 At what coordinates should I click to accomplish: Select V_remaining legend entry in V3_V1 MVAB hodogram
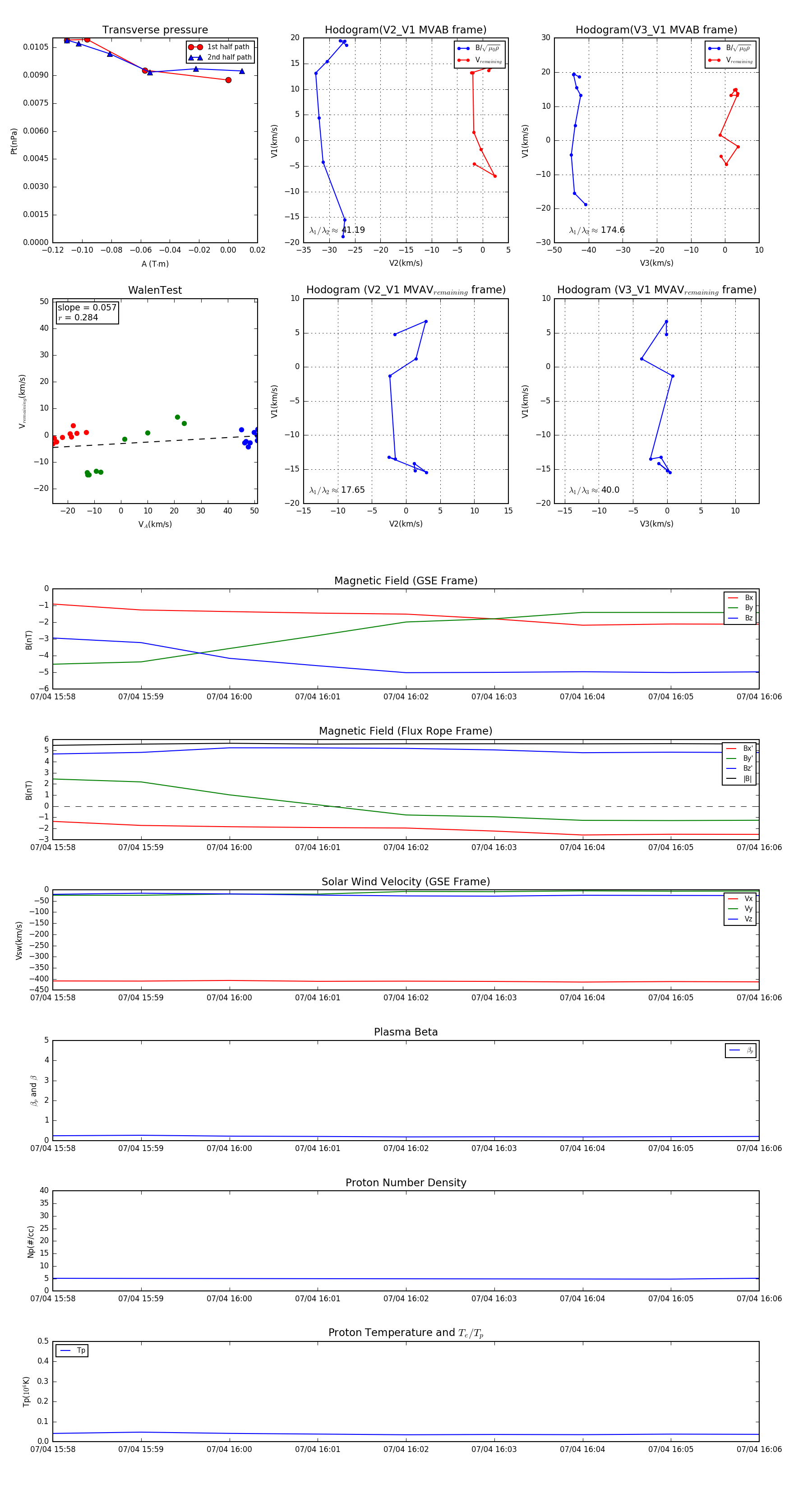(730, 60)
